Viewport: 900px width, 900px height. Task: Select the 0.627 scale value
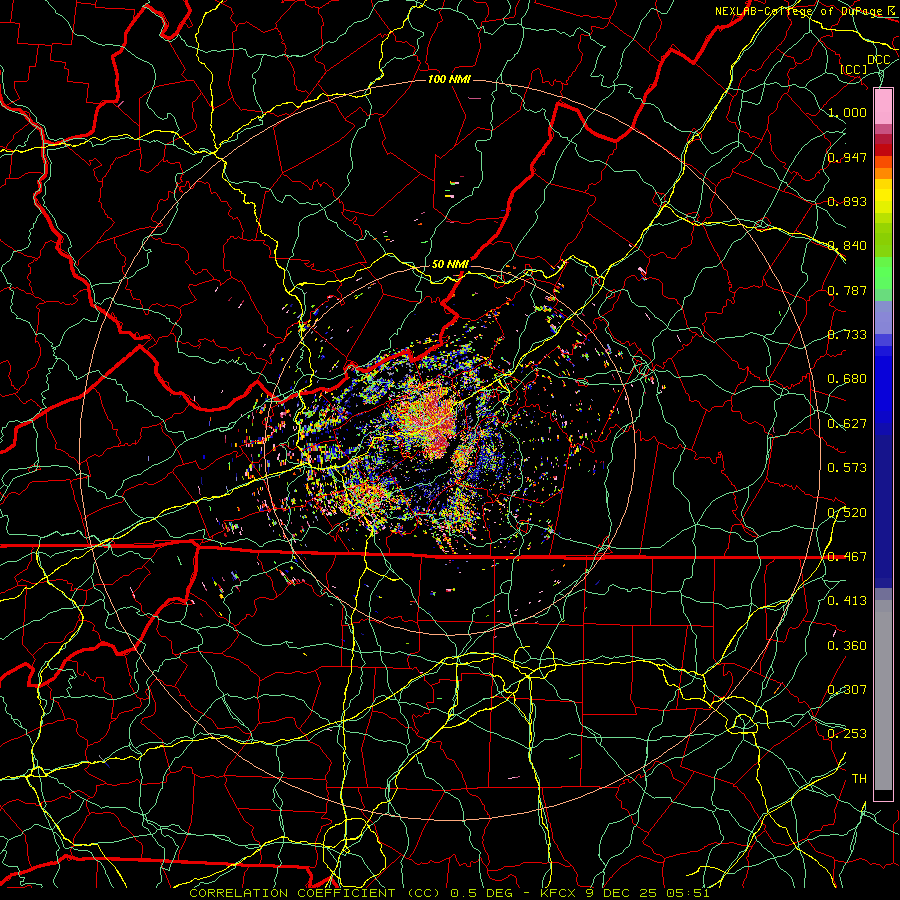pyautogui.click(x=847, y=424)
